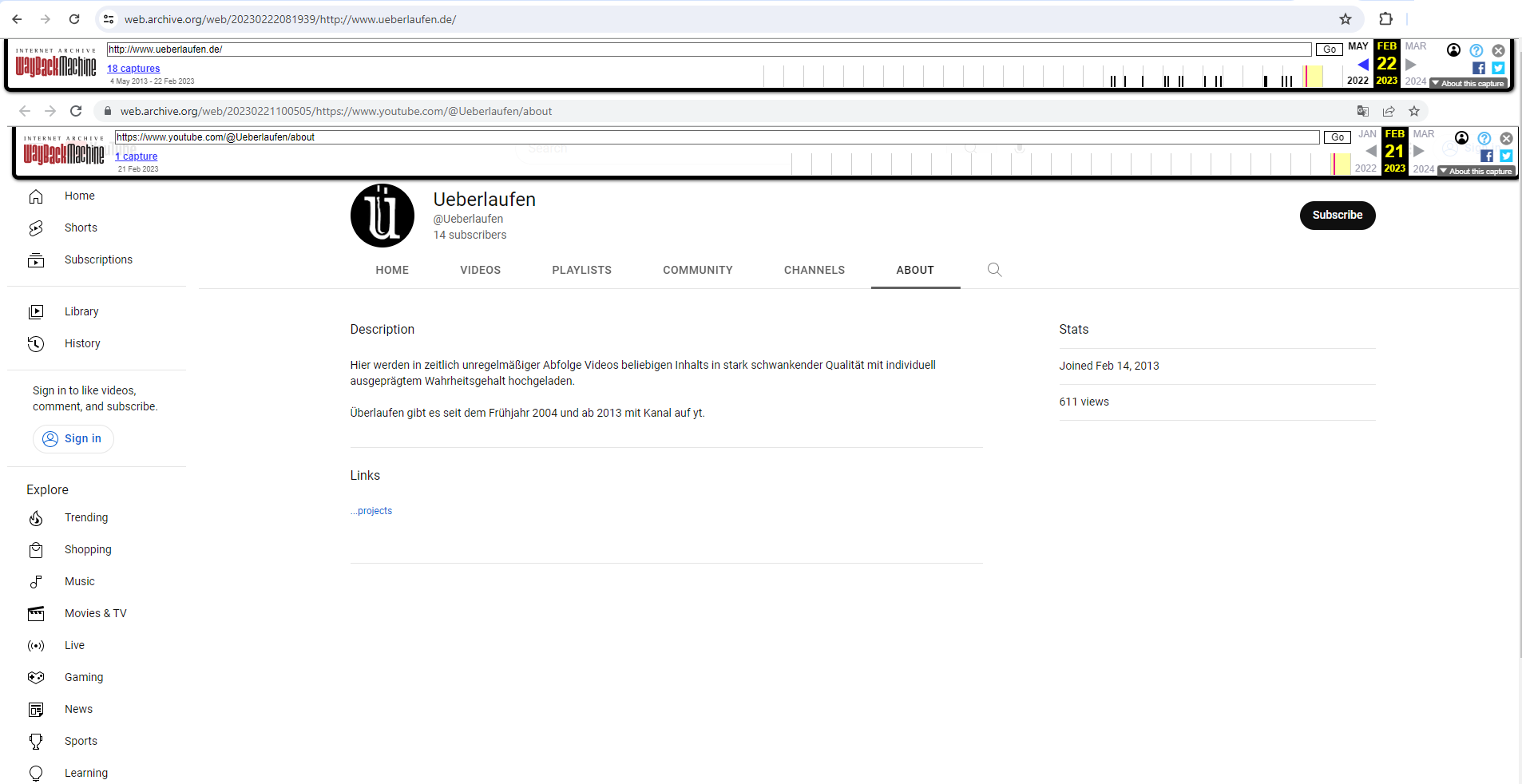Viewport: 1522px width, 784px height.
Task: Open the browser extensions puzzle icon
Action: pos(1385,19)
